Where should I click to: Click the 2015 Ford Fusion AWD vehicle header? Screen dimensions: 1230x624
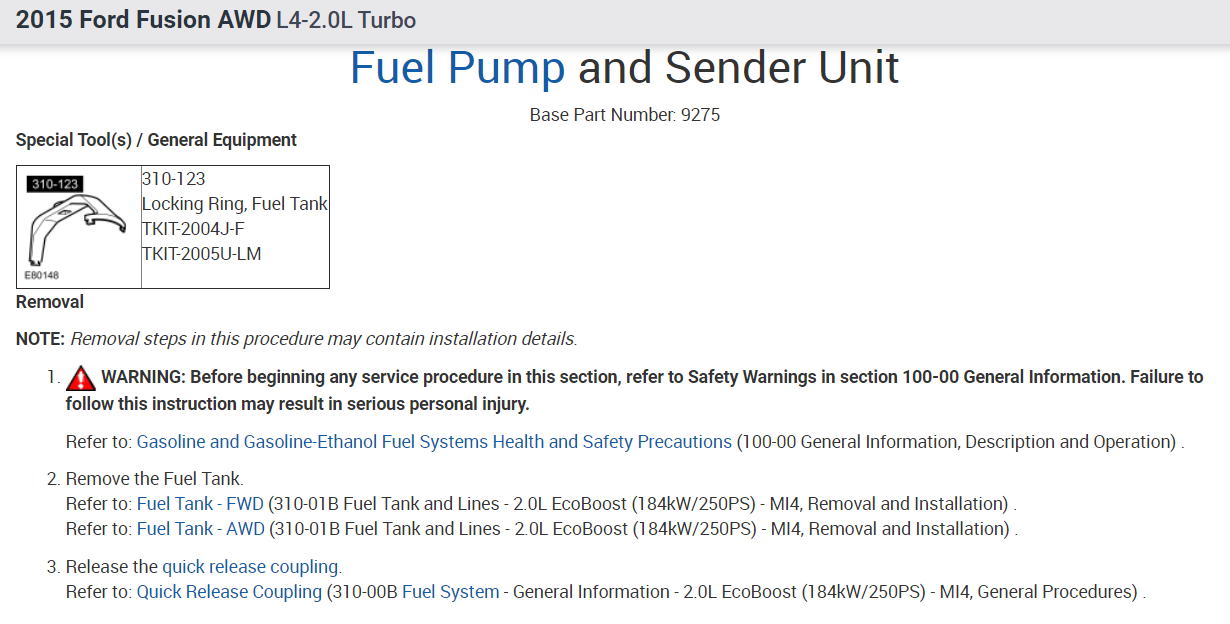point(143,20)
